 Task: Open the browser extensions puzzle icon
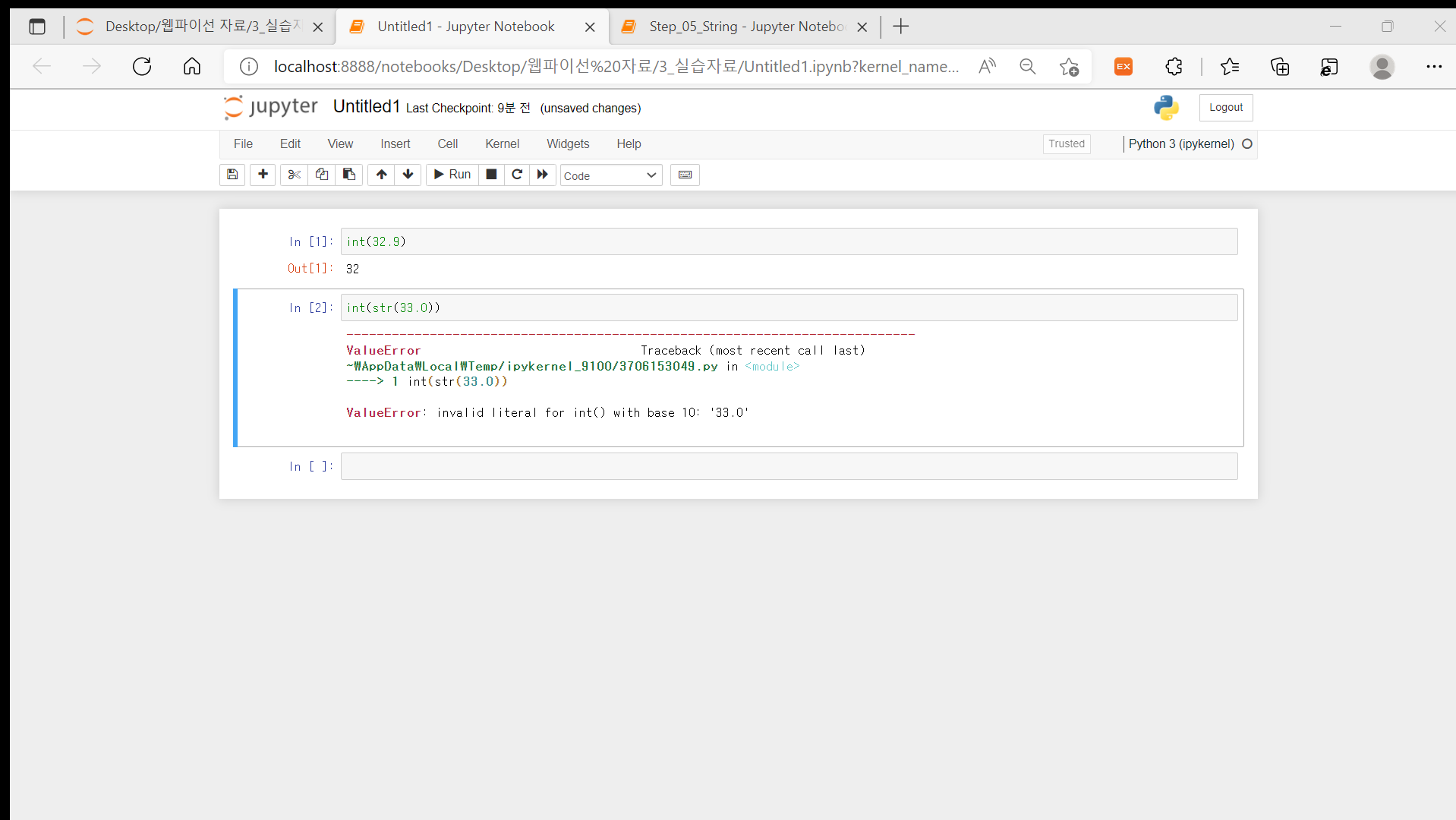click(1174, 67)
